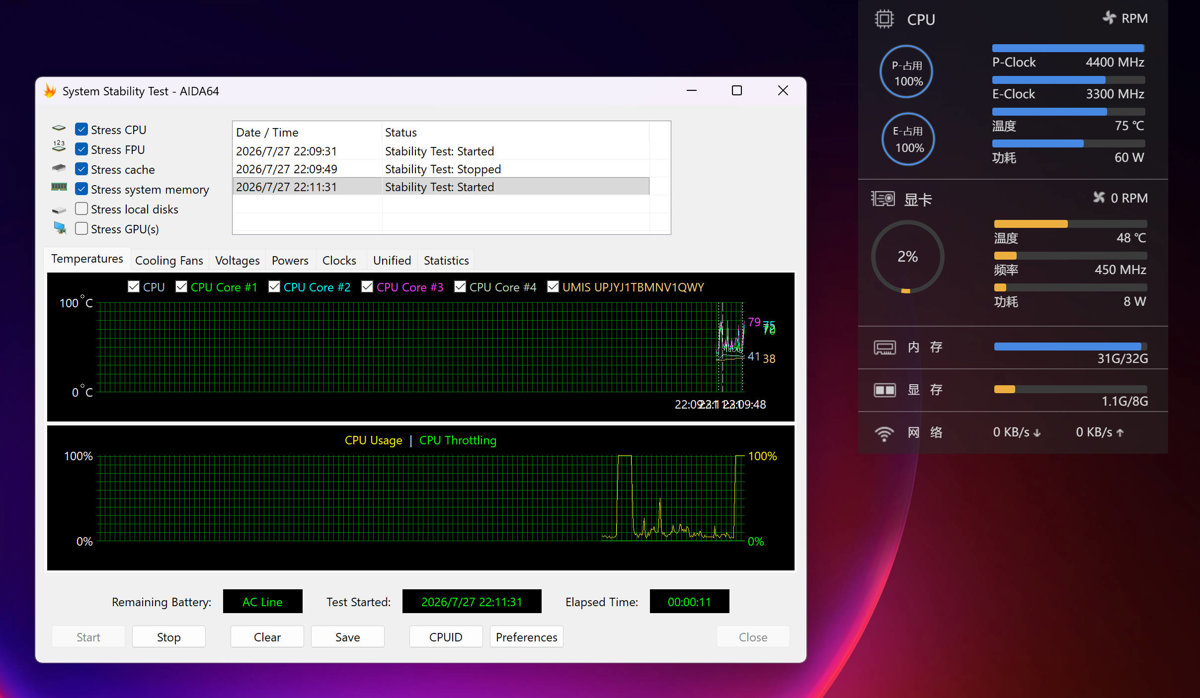The image size is (1200, 698).
Task: Switch to the Clocks tab
Action: (339, 261)
